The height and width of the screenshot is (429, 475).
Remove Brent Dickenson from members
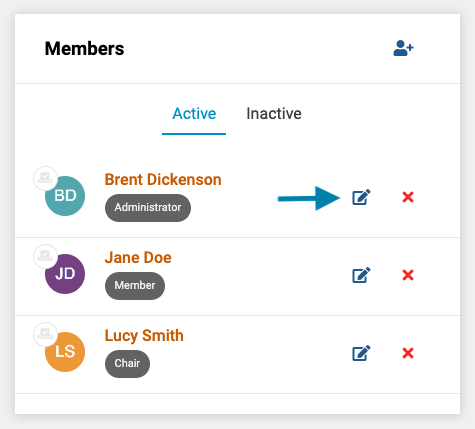(408, 197)
